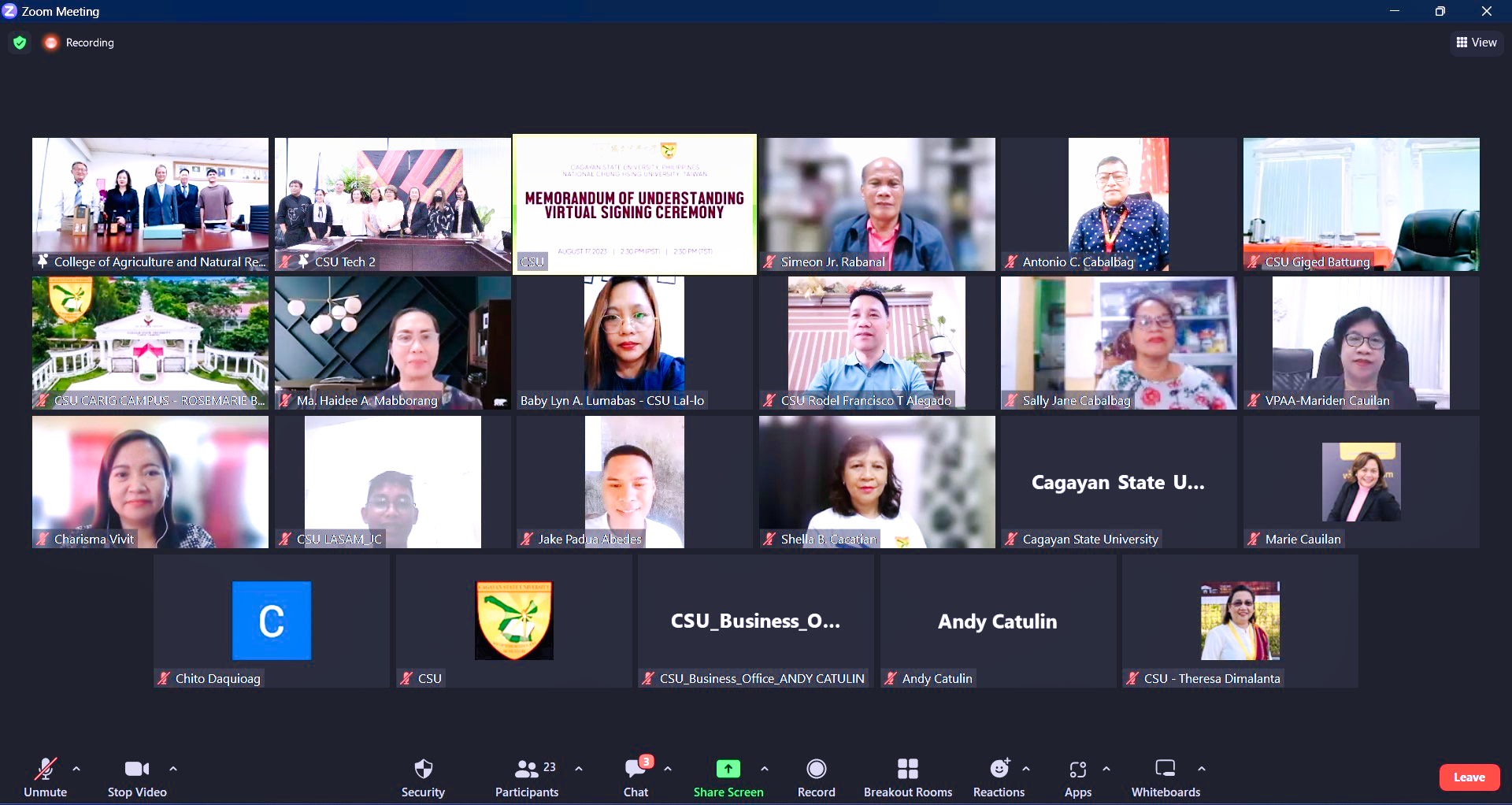Open the Security shield icon
The image size is (1512, 805).
pos(424,769)
